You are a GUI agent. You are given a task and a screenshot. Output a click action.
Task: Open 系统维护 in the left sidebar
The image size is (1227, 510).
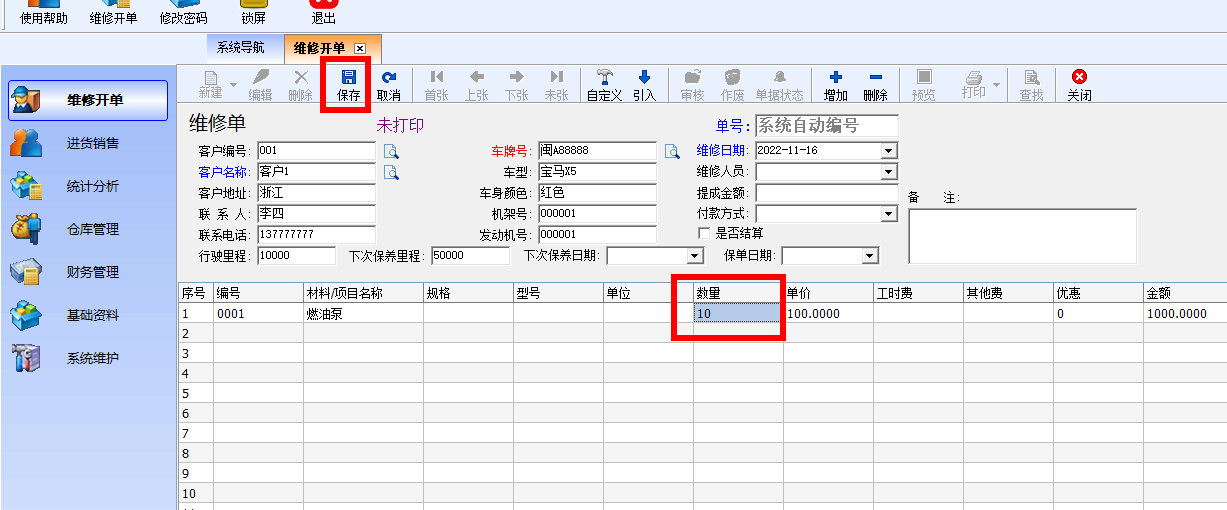[88, 358]
